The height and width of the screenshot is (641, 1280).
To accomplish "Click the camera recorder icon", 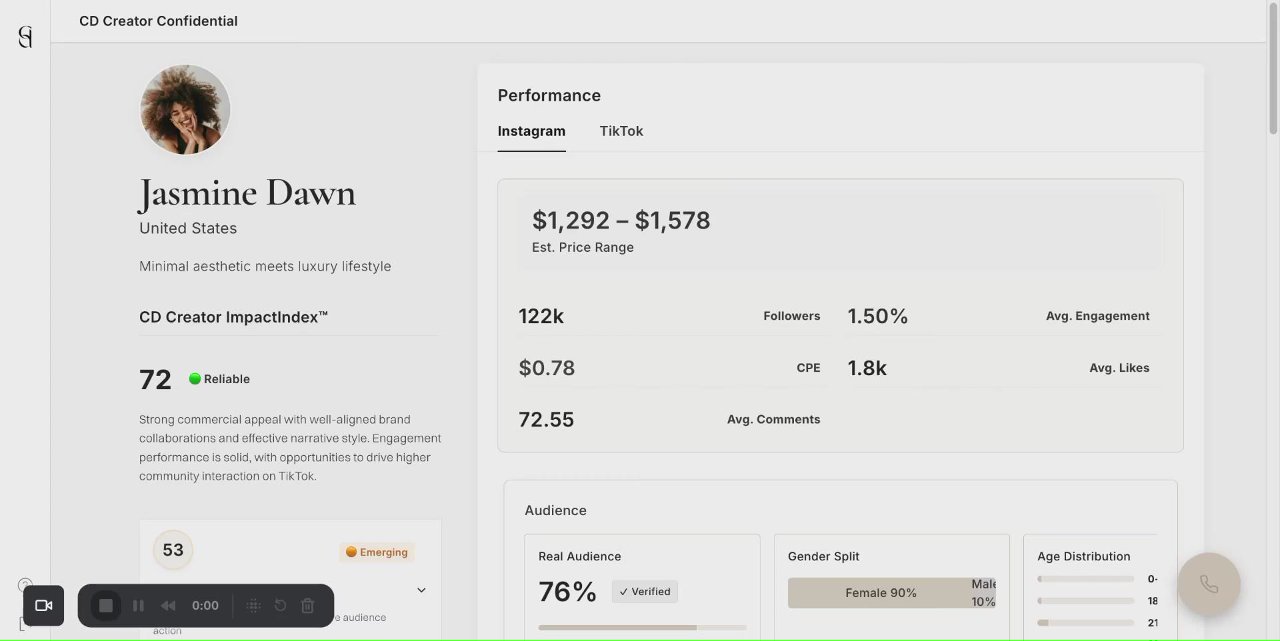I will tap(43, 605).
